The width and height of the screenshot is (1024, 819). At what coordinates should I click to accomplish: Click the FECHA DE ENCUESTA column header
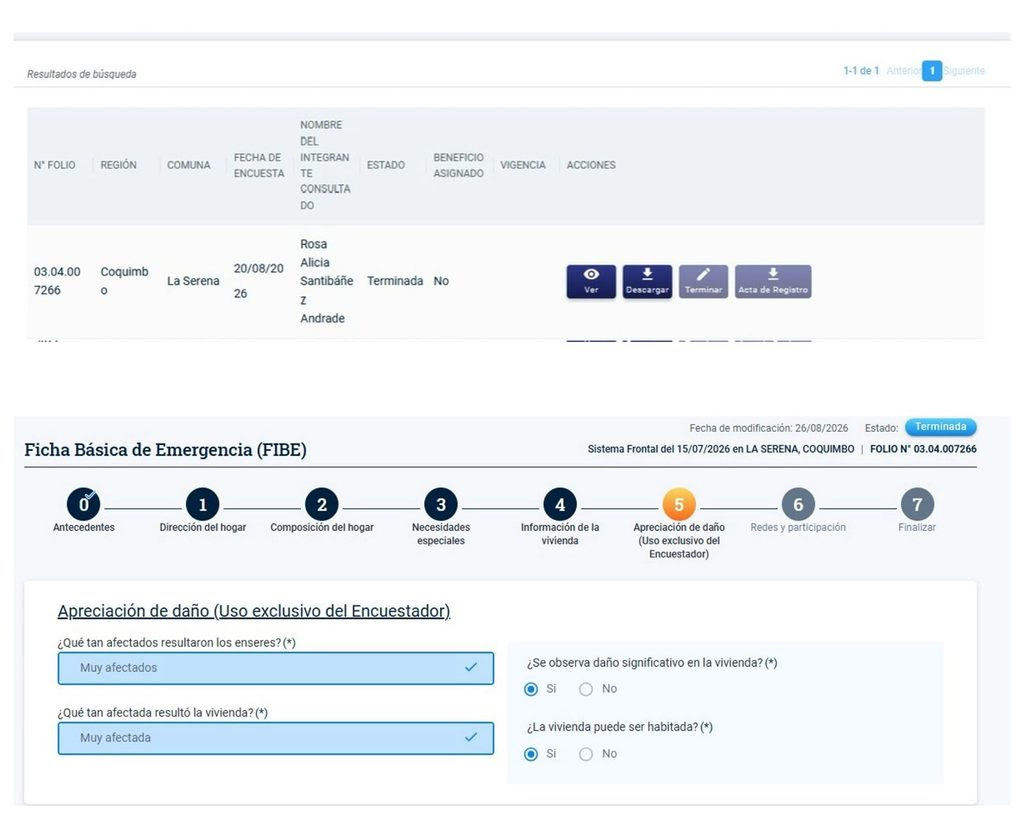[x=259, y=165]
